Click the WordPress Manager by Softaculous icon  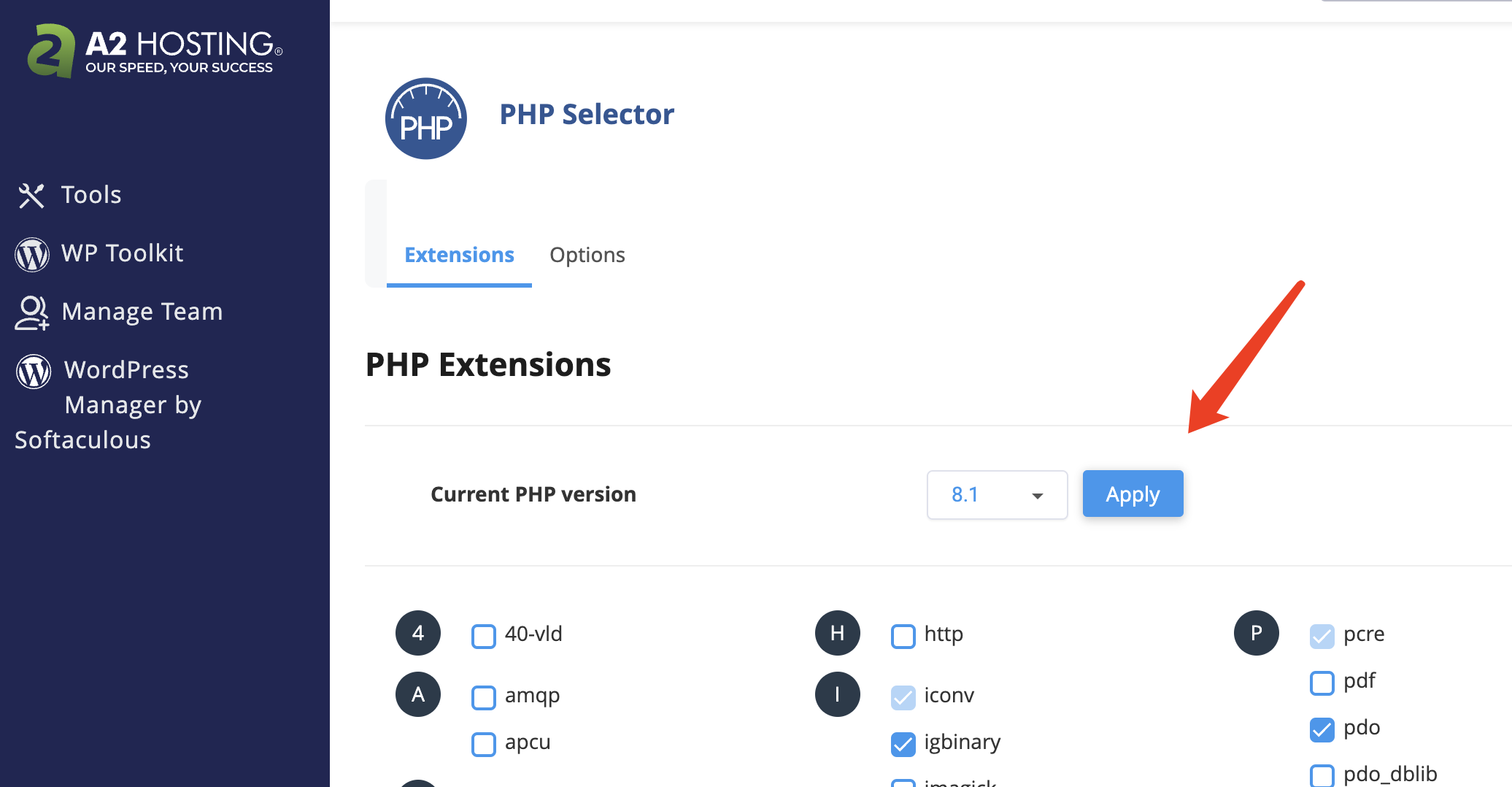[x=34, y=371]
